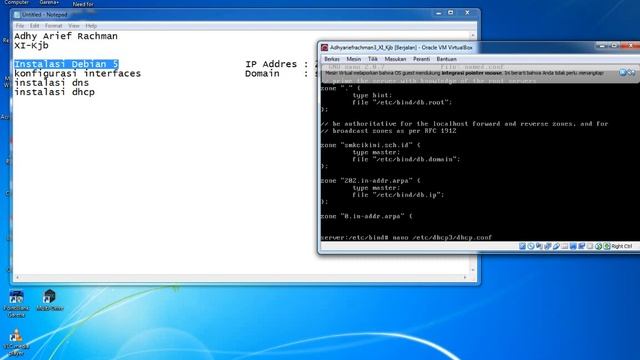Click the Notepad vertical scrollbar down arrow
Screen dimensions: 640x360
coord(473,270)
